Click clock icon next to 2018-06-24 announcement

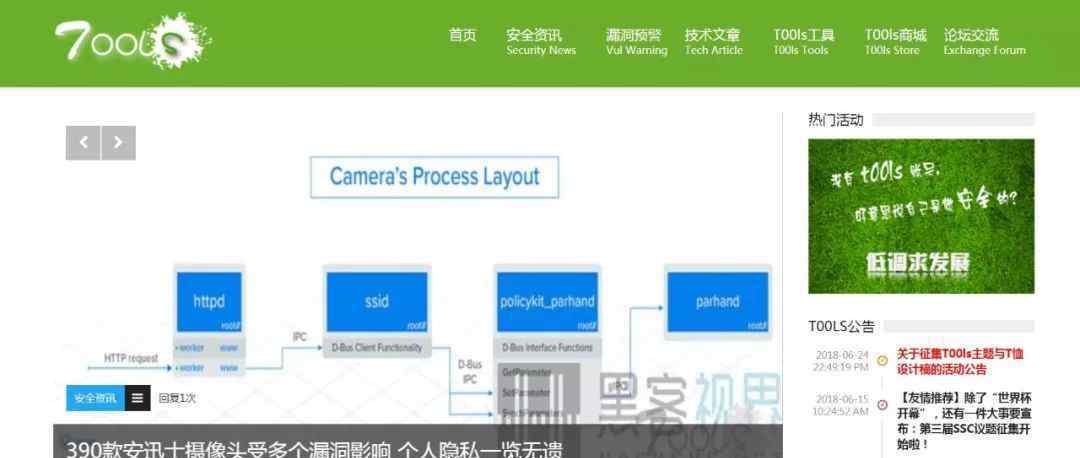882,360
